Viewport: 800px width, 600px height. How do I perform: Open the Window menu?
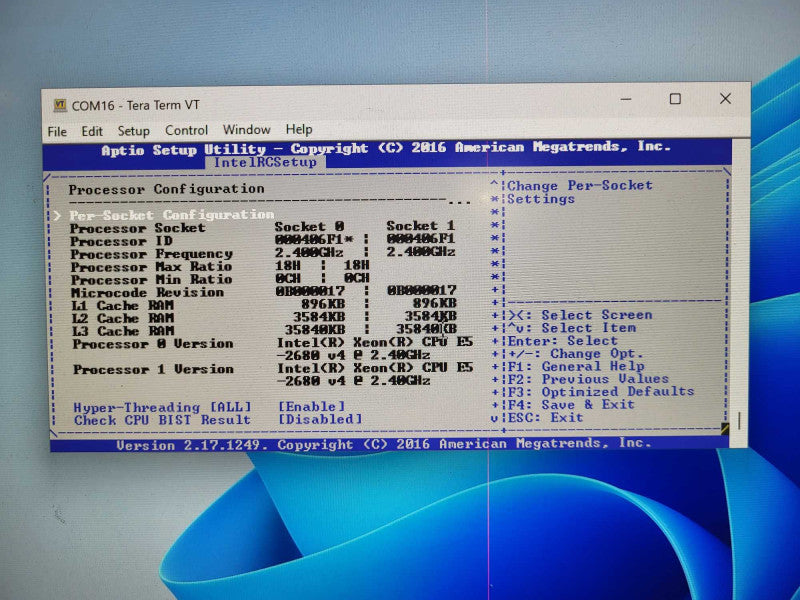tap(246, 130)
